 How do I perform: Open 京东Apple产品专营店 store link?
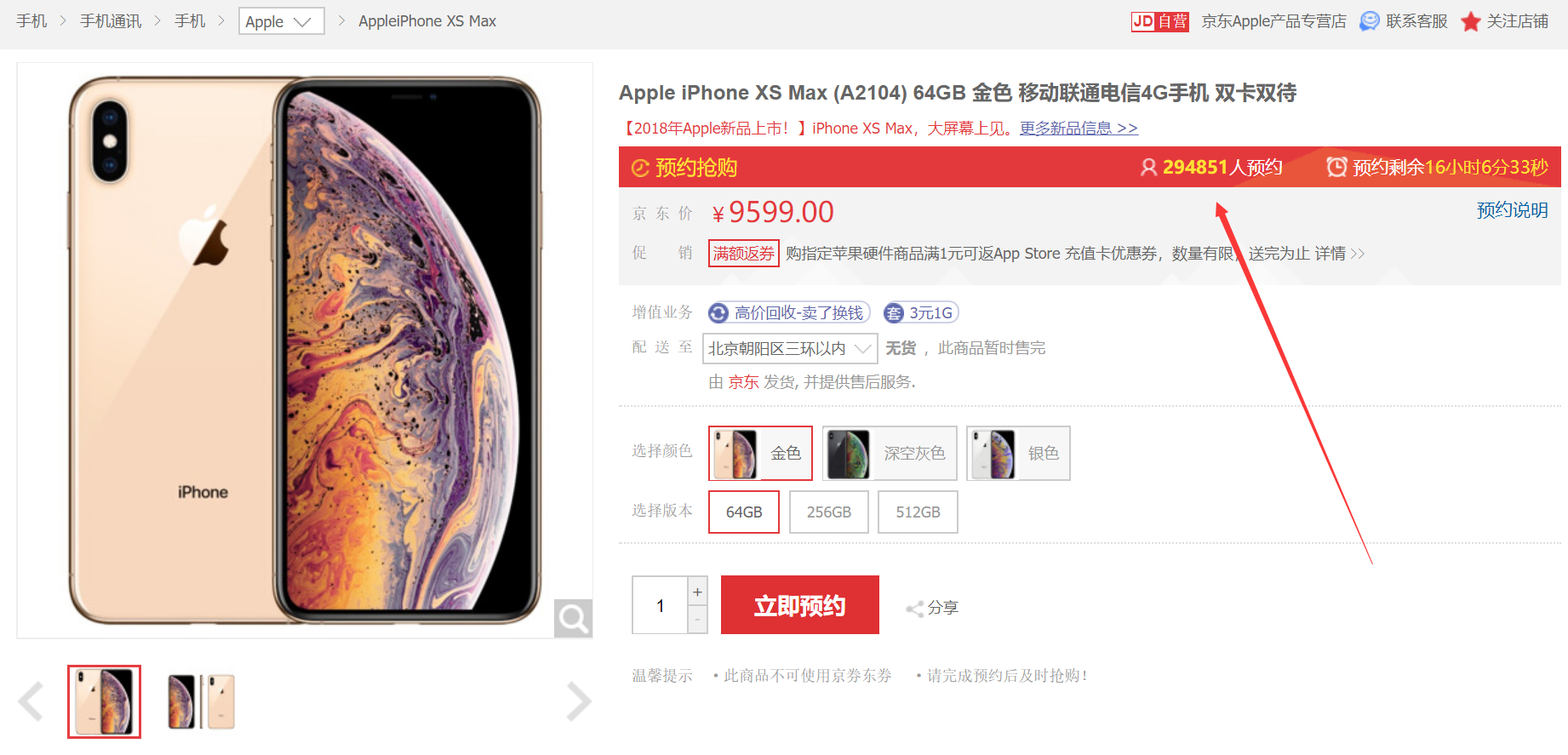pyautogui.click(x=1273, y=21)
